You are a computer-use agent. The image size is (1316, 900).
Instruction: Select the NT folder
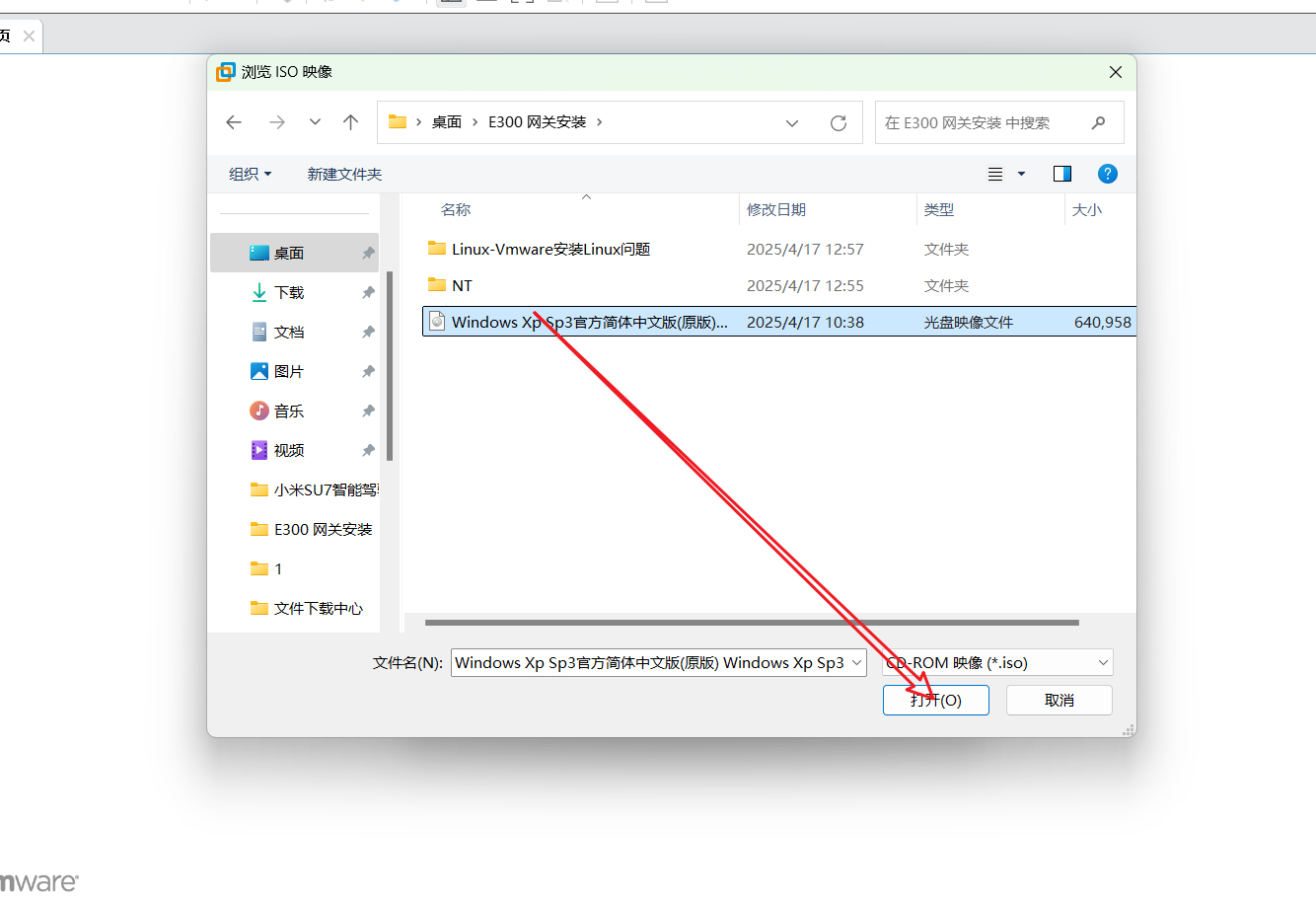[462, 285]
